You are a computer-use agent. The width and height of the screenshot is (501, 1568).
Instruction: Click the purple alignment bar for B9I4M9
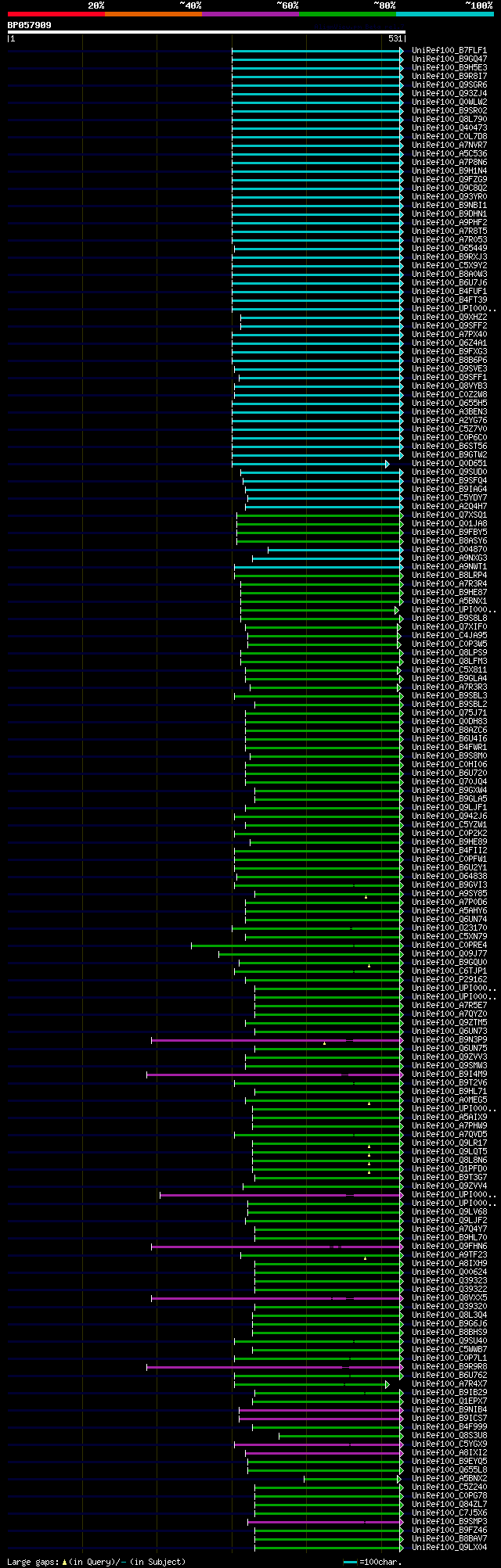tap(275, 1075)
